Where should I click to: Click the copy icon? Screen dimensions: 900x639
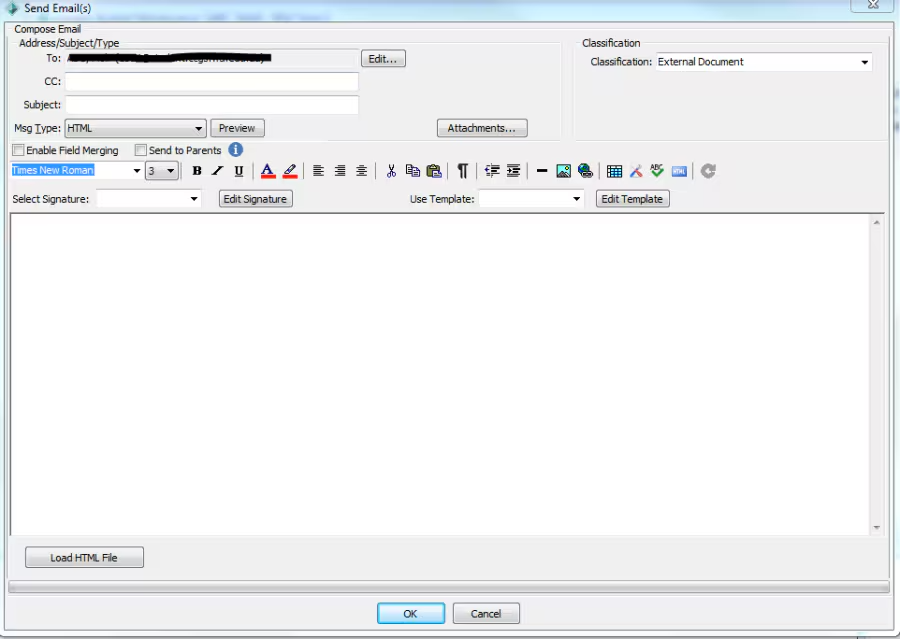pyautogui.click(x=412, y=171)
